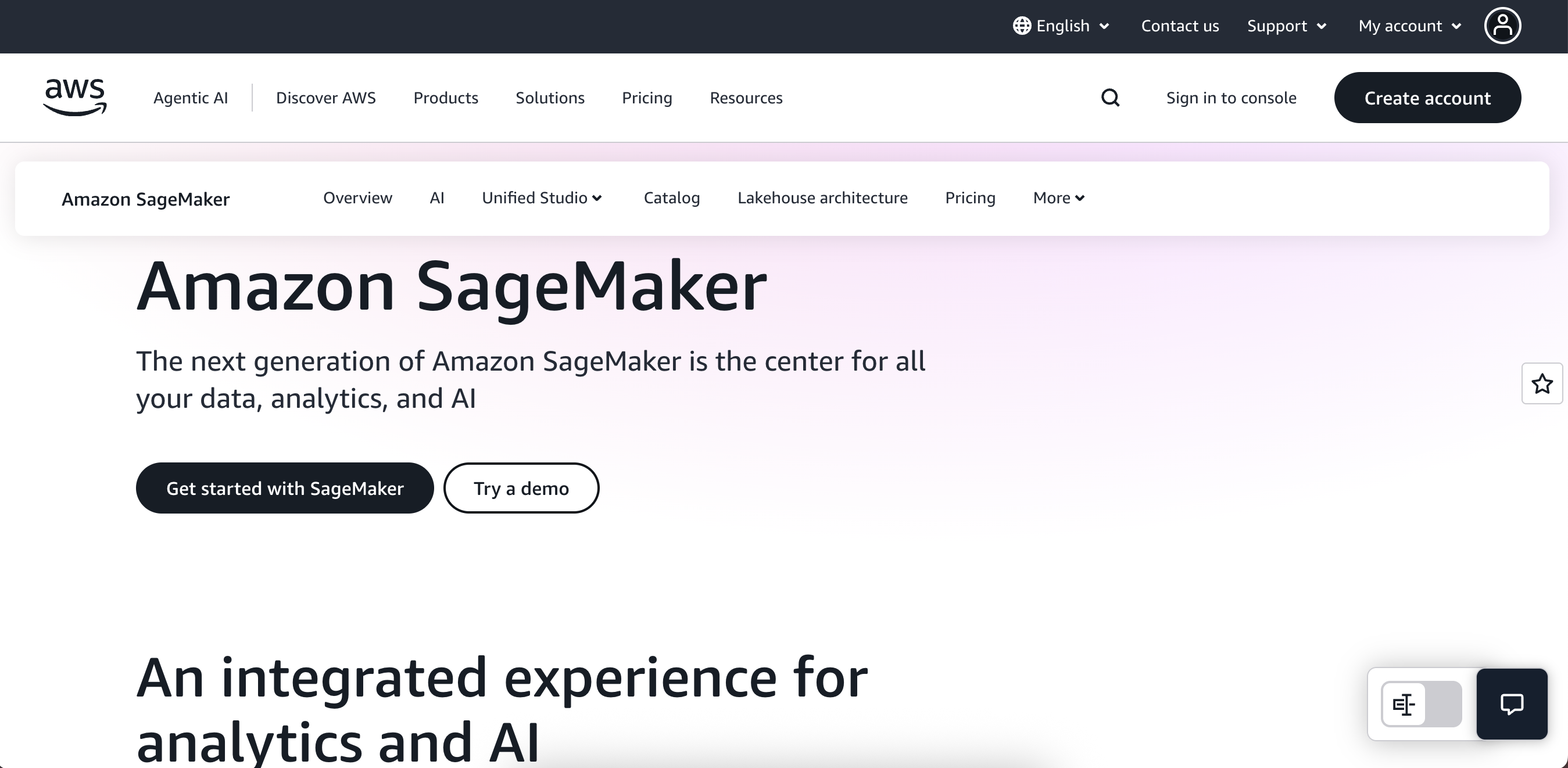This screenshot has height=768, width=1568.
Task: Click Get started with SageMaker
Action: pos(285,487)
